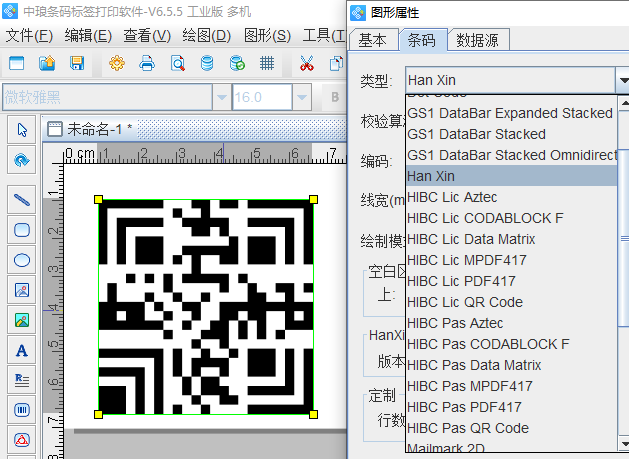Open the 绘图(D) menu
This screenshot has width=629, height=459.
coord(206,36)
